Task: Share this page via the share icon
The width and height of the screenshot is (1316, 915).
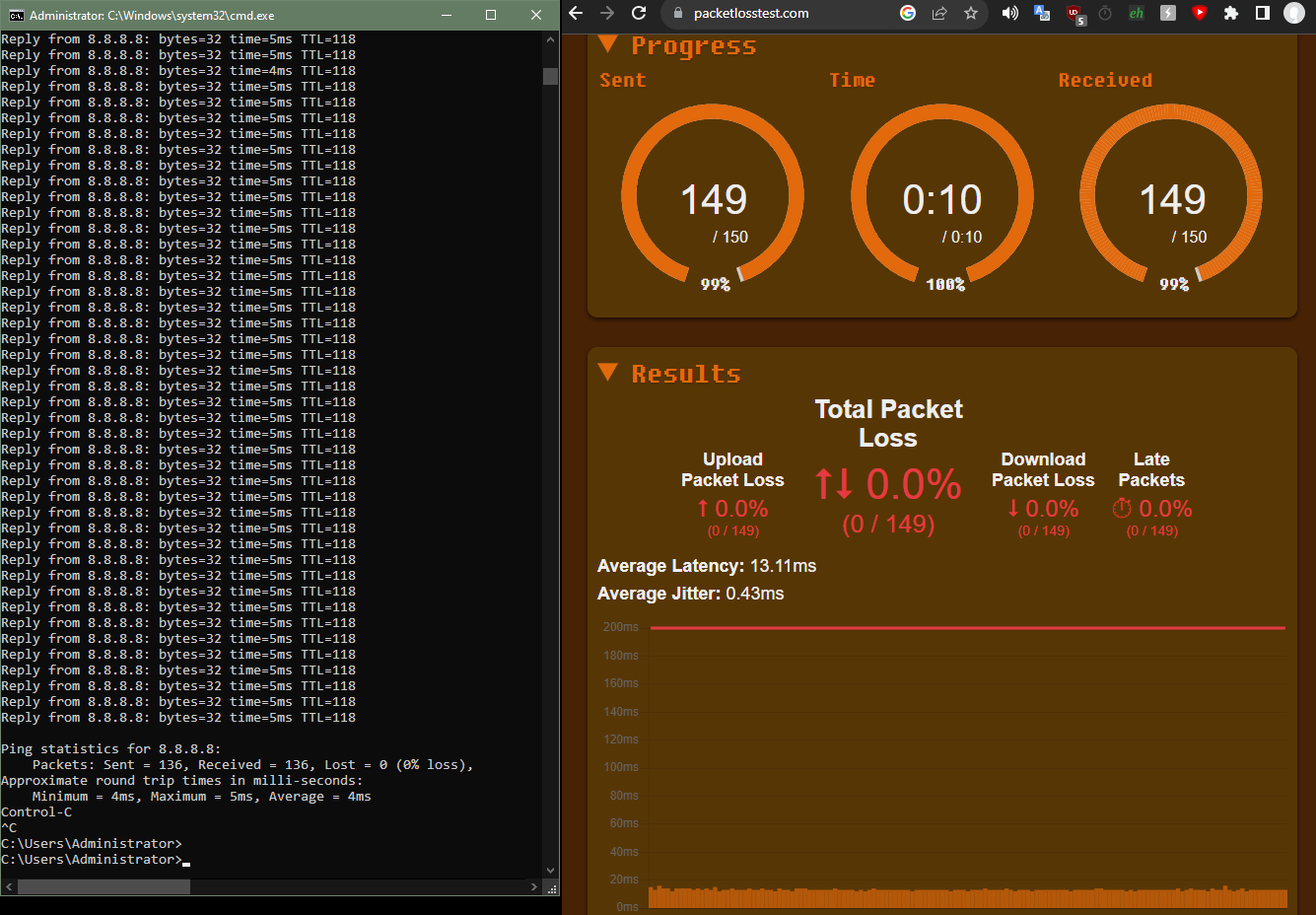Action: (x=939, y=13)
